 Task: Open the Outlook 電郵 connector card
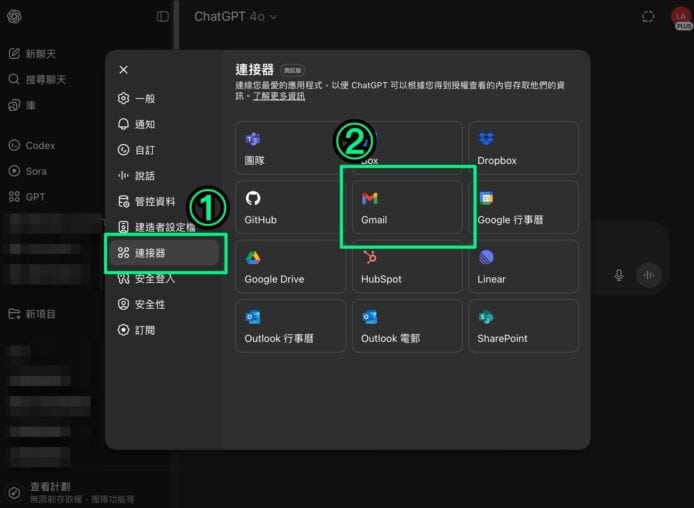point(407,326)
